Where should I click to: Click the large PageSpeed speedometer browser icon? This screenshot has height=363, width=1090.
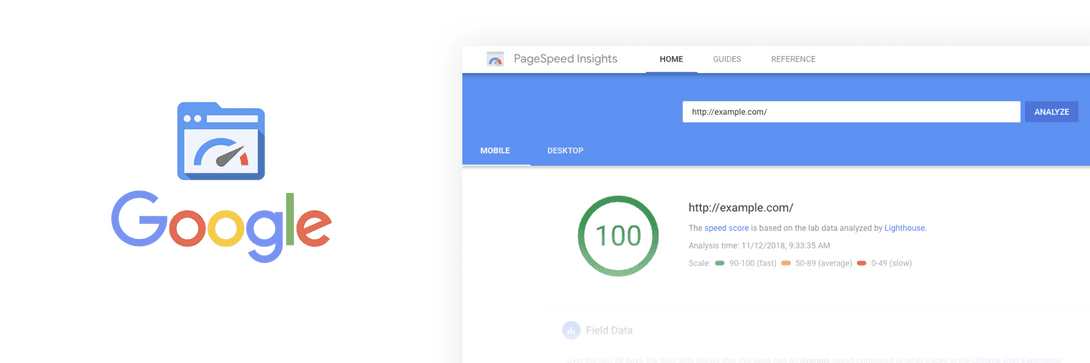(x=221, y=141)
